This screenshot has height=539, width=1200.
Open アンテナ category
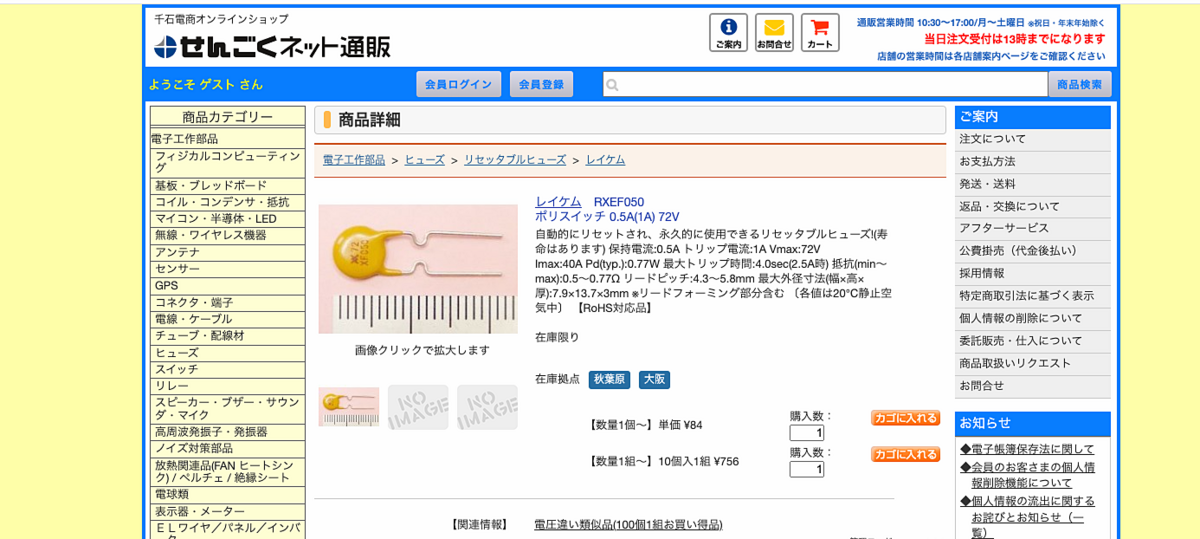pos(227,252)
